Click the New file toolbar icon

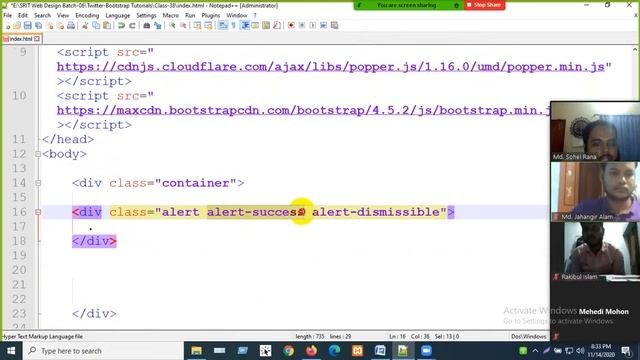click(x=7, y=25)
